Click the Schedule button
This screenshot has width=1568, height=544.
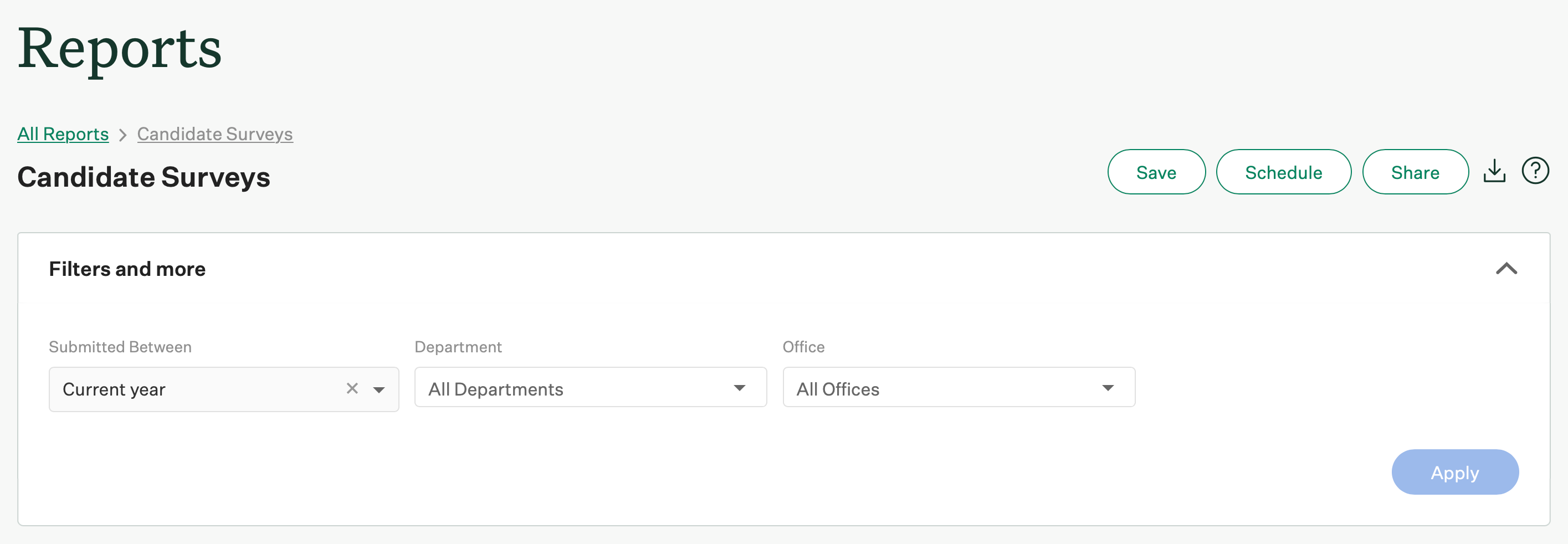point(1284,172)
